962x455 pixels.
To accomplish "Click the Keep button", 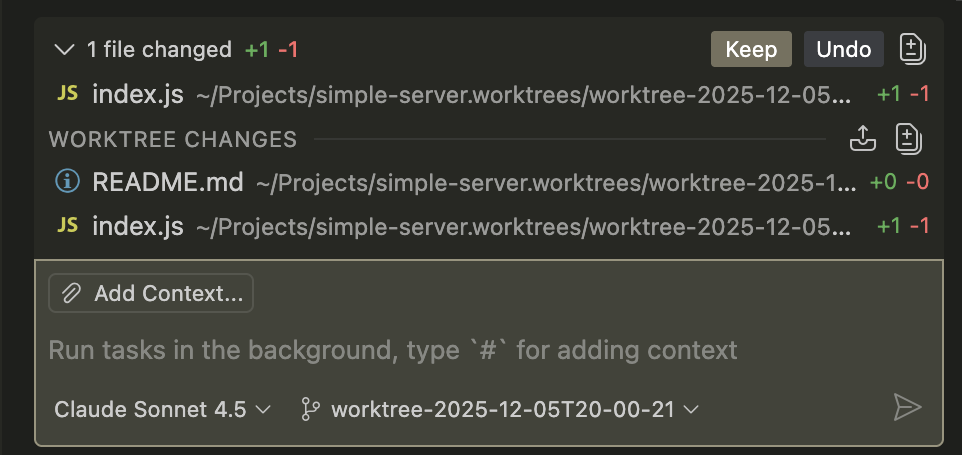I will (x=751, y=49).
